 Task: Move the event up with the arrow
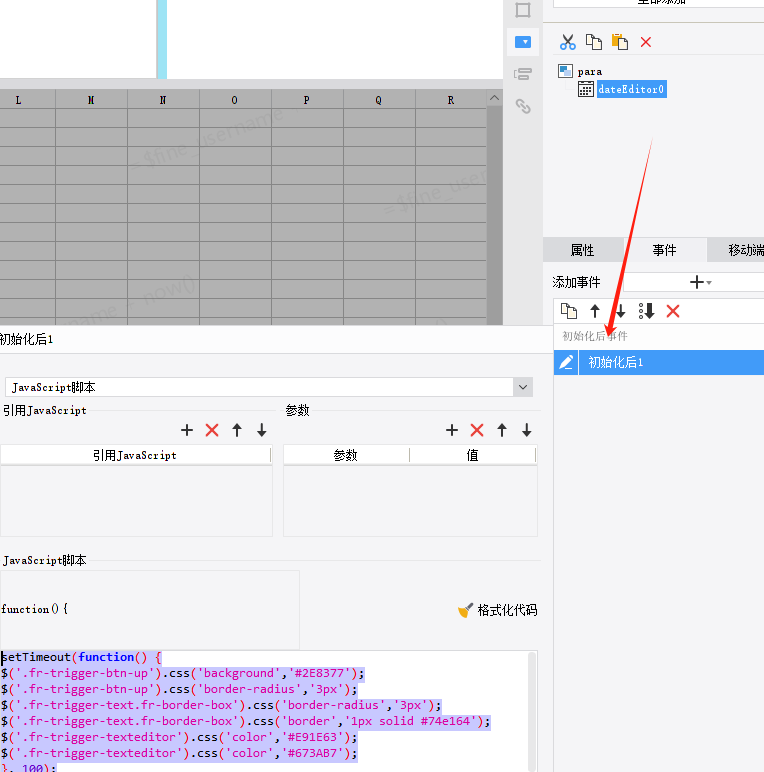coord(595,311)
